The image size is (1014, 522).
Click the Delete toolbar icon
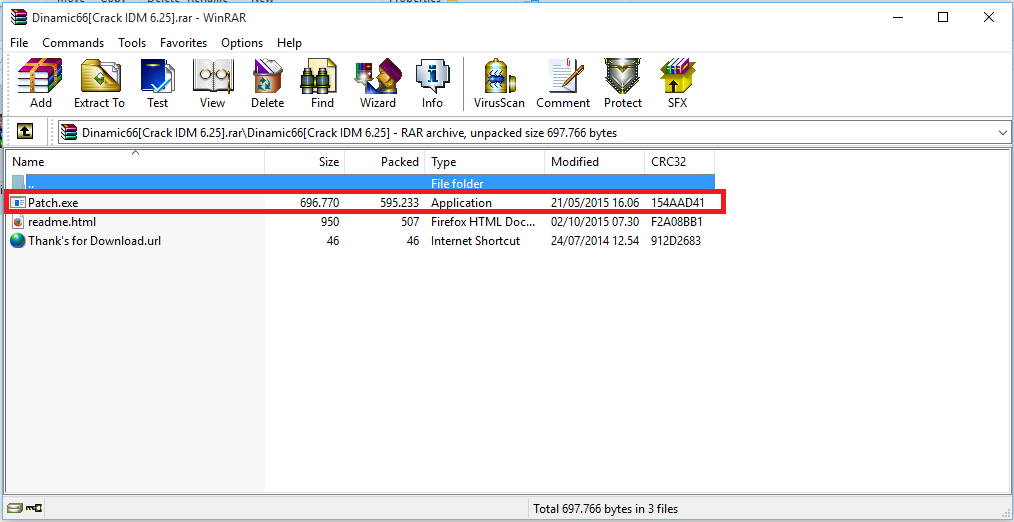267,83
